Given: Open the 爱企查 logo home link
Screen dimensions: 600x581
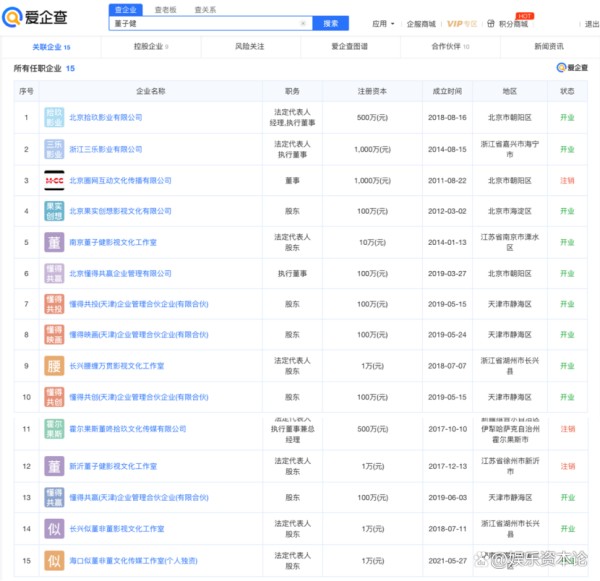Looking at the screenshot, I should click(35, 18).
